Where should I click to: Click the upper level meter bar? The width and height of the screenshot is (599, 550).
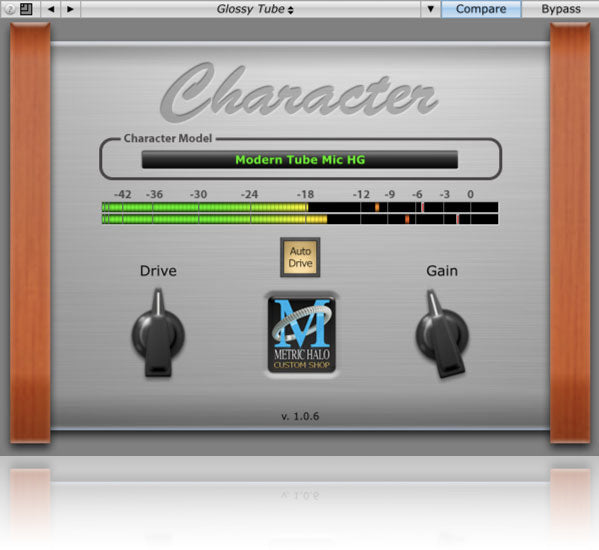[300, 207]
